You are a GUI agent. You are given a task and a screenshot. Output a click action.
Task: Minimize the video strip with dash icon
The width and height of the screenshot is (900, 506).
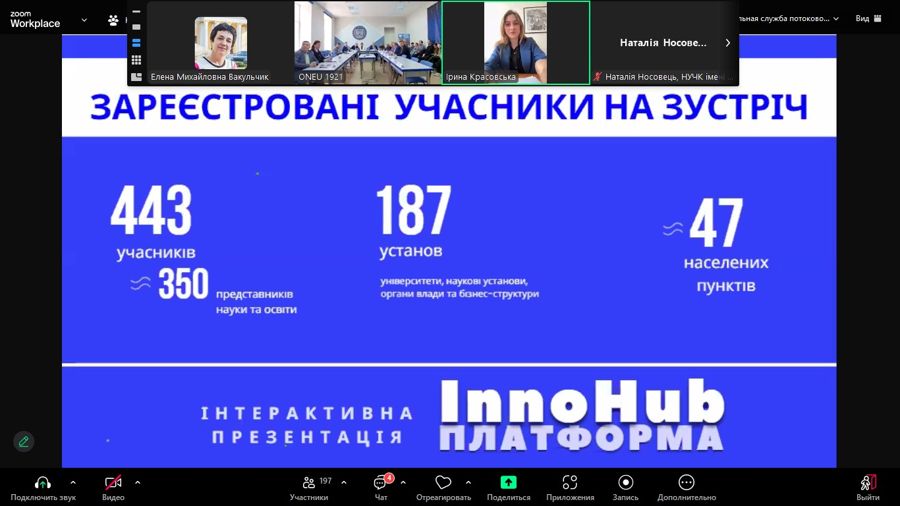click(x=136, y=11)
